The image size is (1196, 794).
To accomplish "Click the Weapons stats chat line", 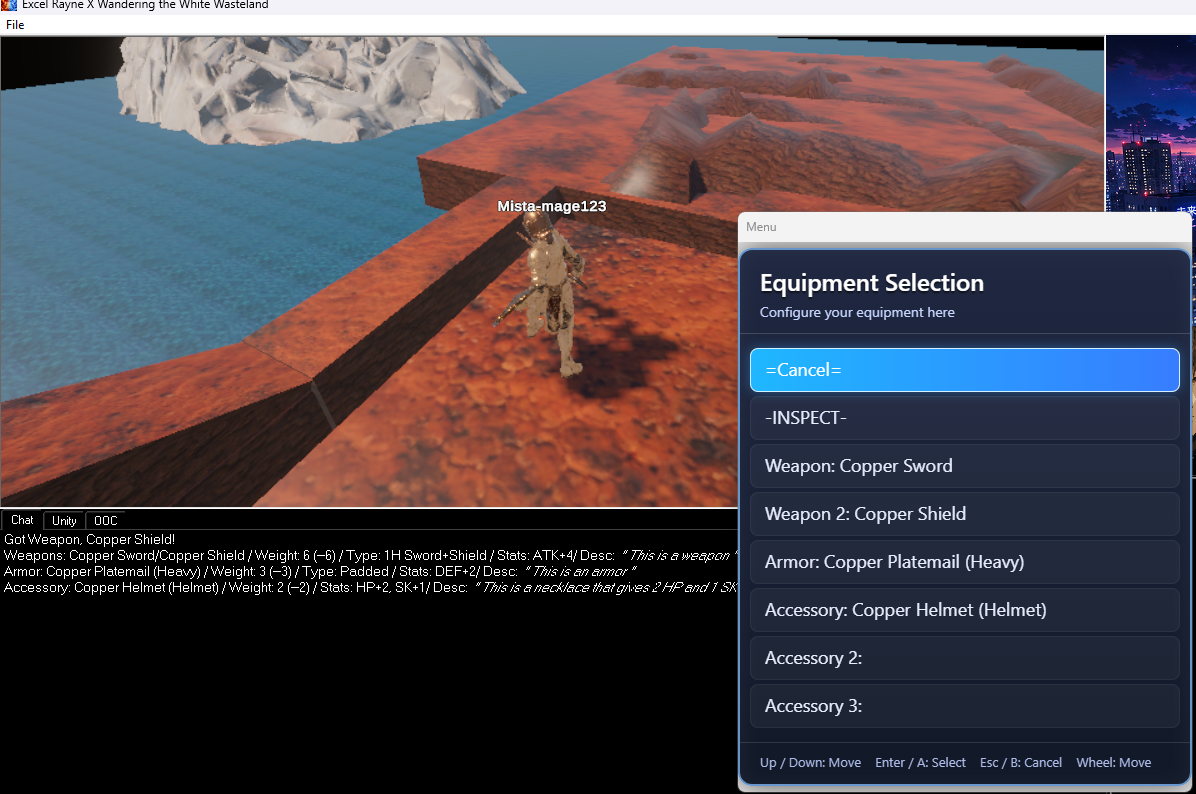I will [370, 555].
